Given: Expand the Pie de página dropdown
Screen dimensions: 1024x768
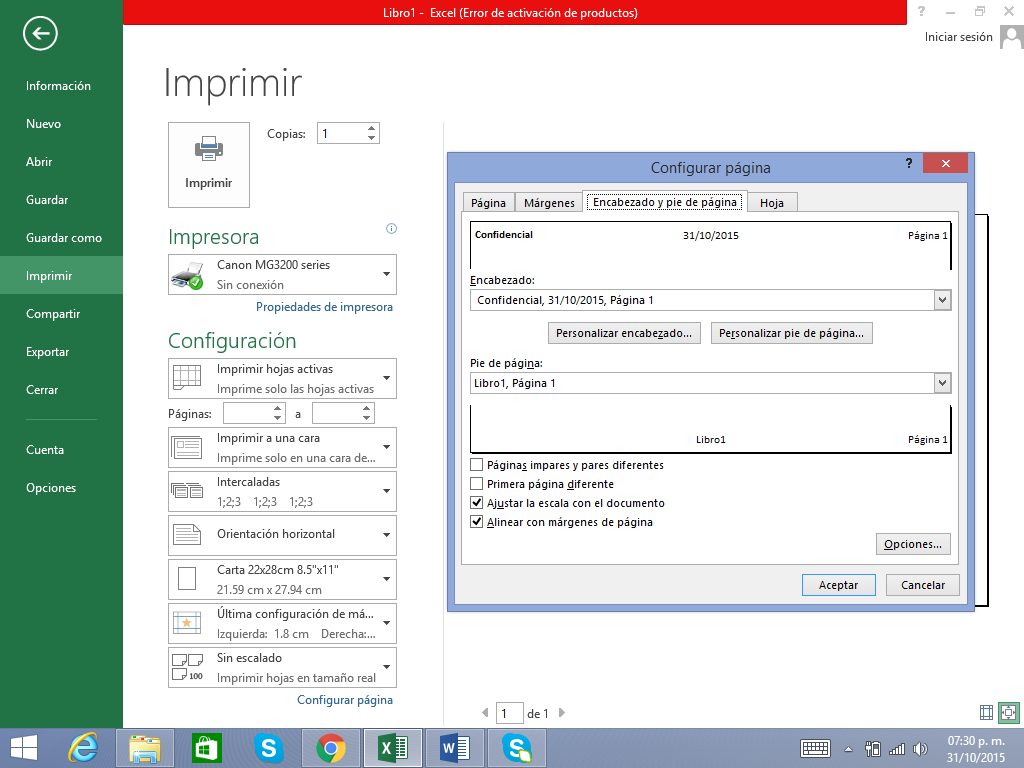Looking at the screenshot, I should point(941,383).
